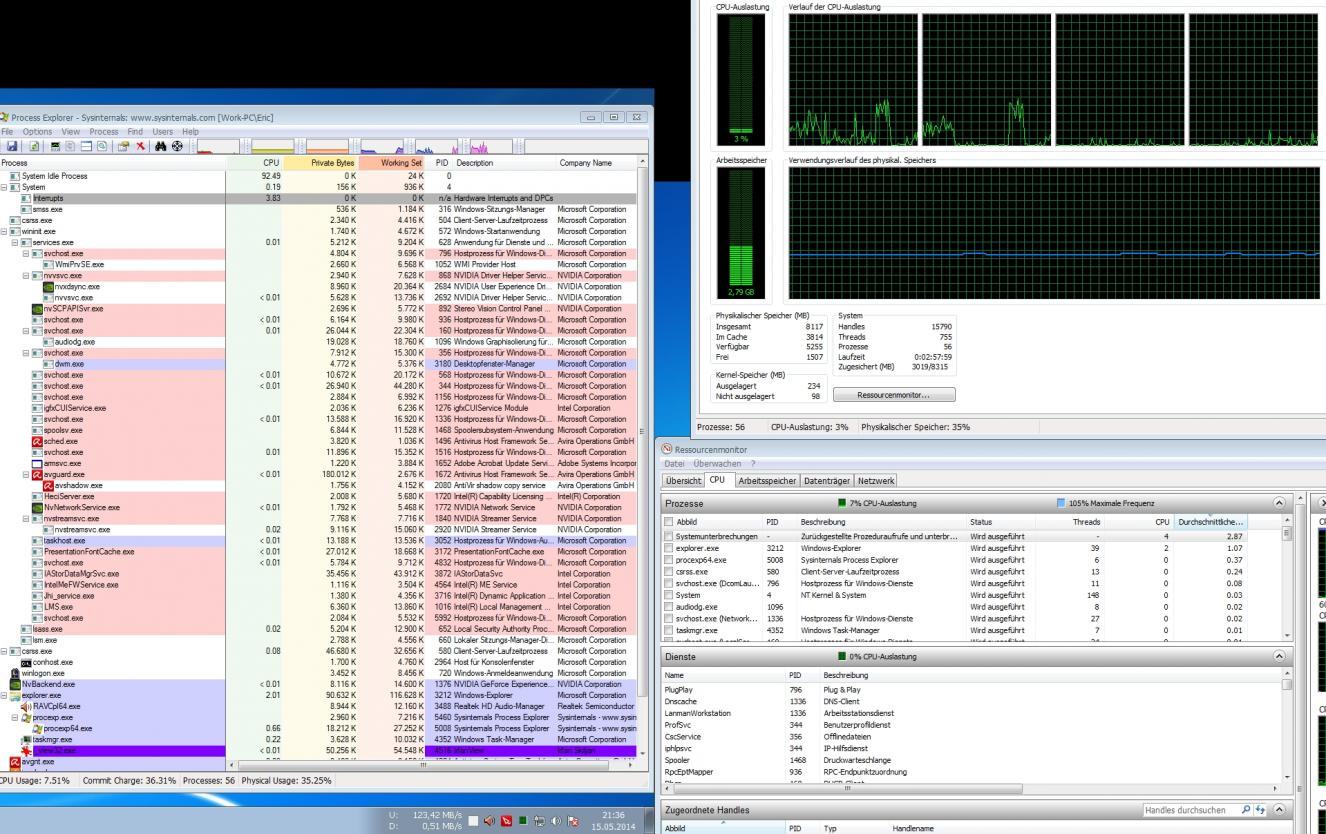Image resolution: width=1326 pixels, height=834 pixels.
Task: Check the System checkbox in Ressourcenmonitor
Action: 668,594
